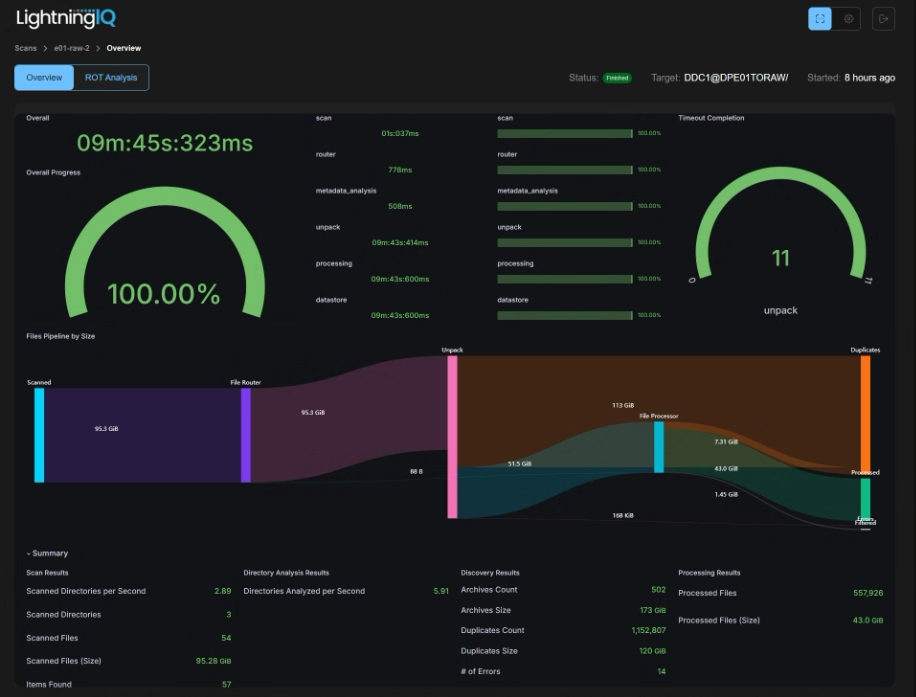
Task: Click the fullscreen view icon
Action: pyautogui.click(x=819, y=19)
